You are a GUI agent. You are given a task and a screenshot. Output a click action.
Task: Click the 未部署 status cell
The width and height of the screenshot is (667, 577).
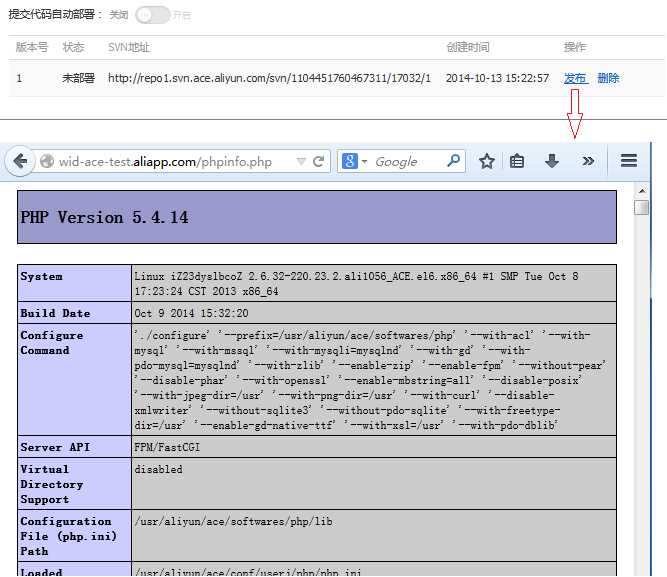[78, 78]
